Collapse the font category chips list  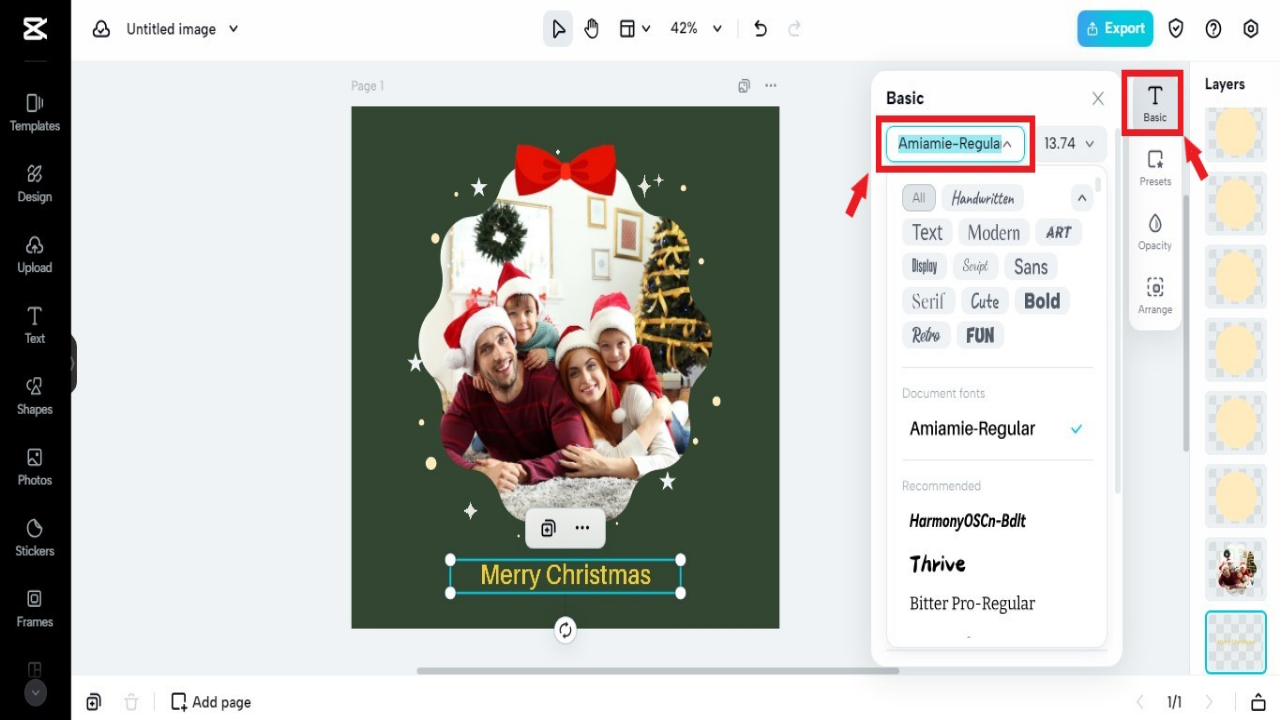coord(1081,197)
